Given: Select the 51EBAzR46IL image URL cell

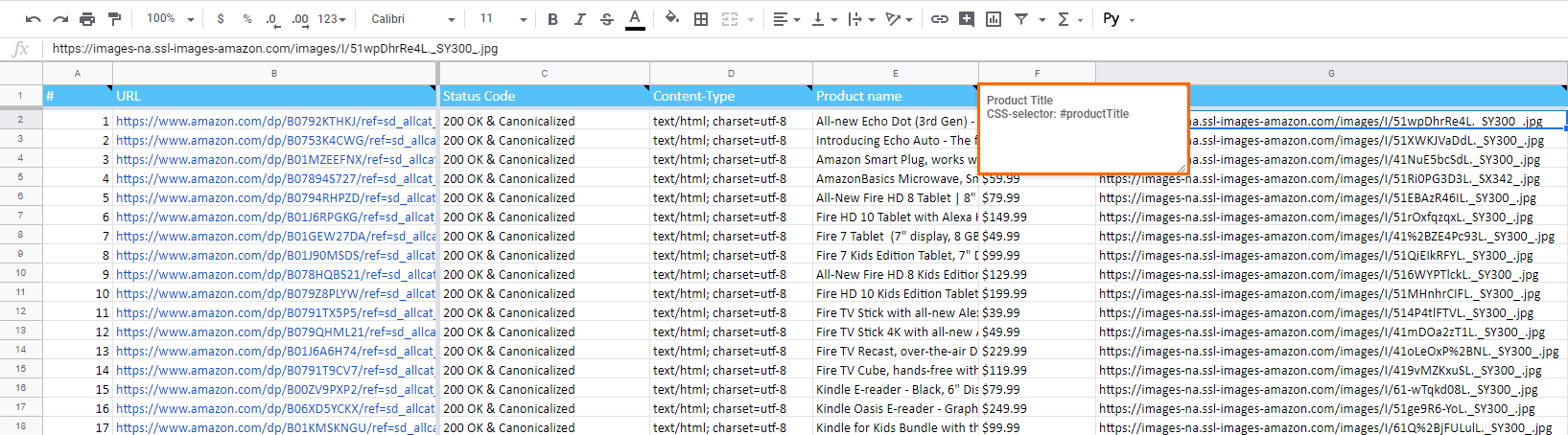Looking at the screenshot, I should [1331, 197].
